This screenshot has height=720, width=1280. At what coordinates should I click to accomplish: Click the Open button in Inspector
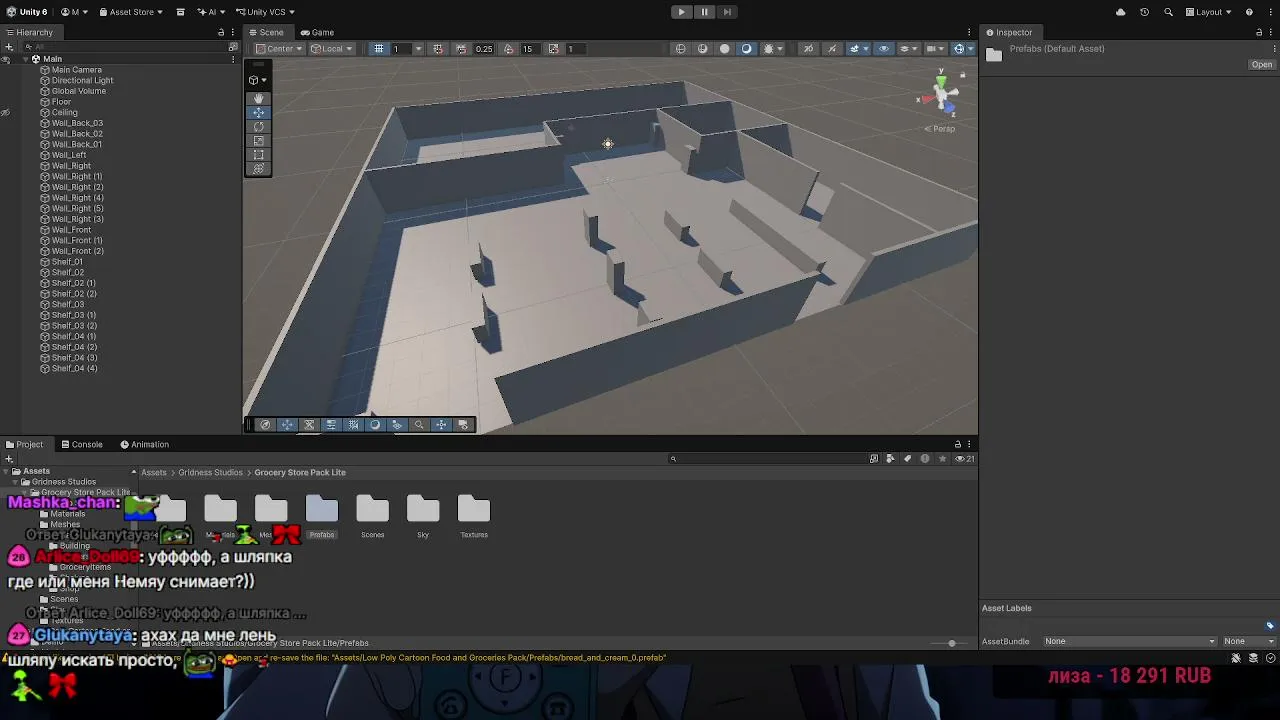tap(1262, 64)
